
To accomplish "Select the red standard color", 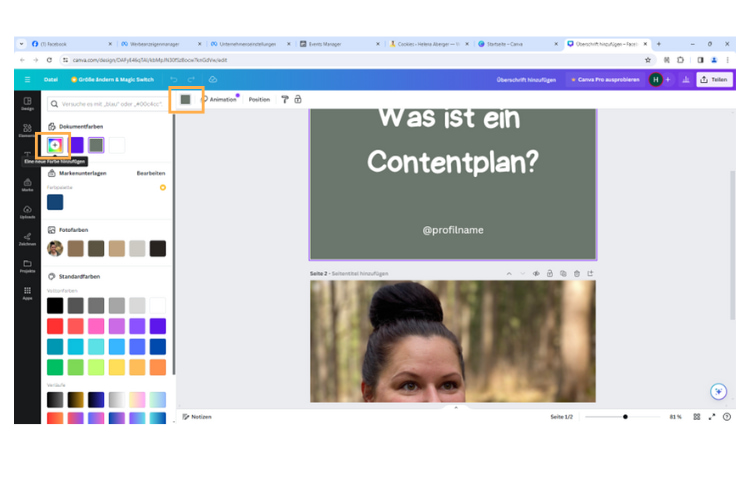I will point(55,326).
